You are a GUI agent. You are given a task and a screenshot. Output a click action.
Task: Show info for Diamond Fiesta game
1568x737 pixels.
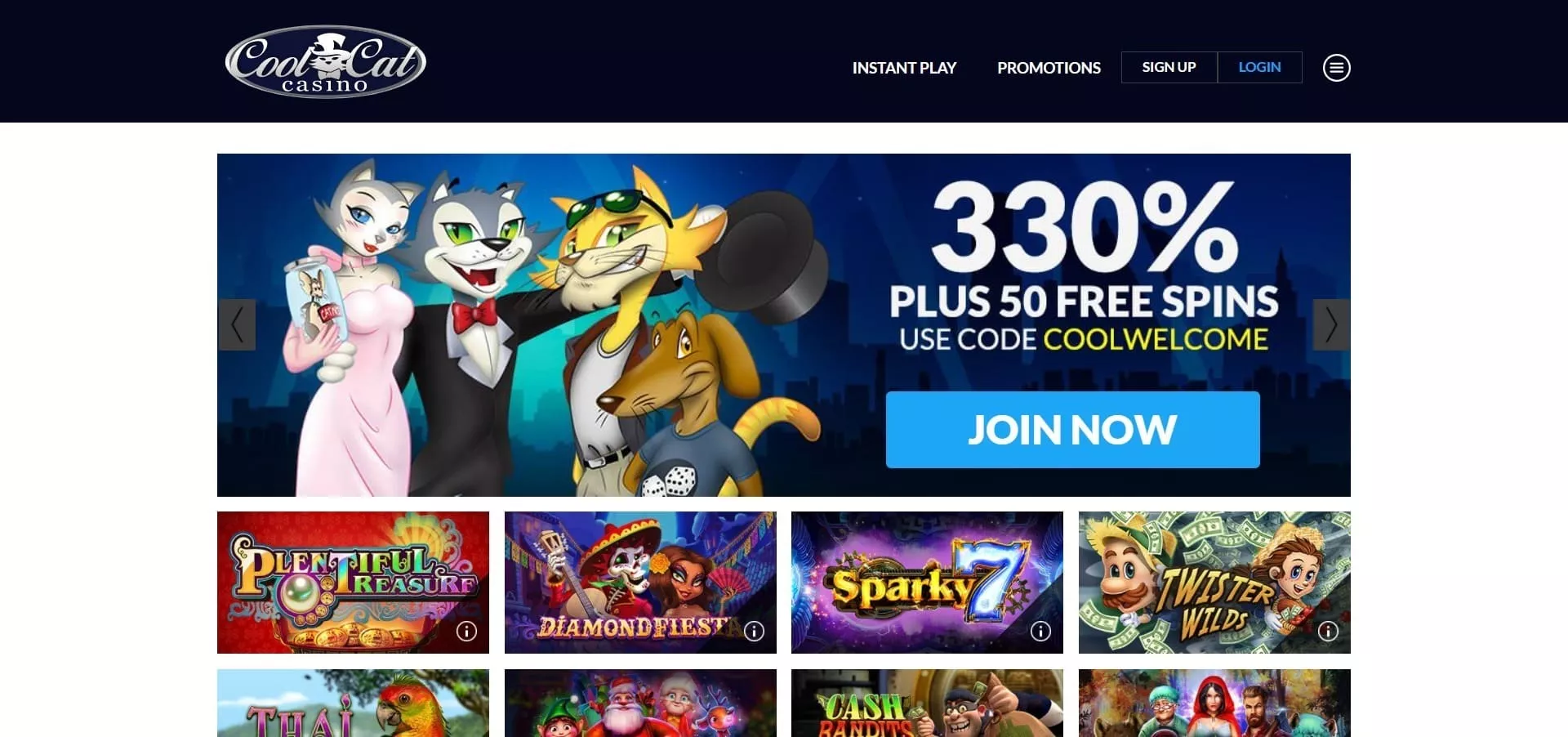coord(754,631)
